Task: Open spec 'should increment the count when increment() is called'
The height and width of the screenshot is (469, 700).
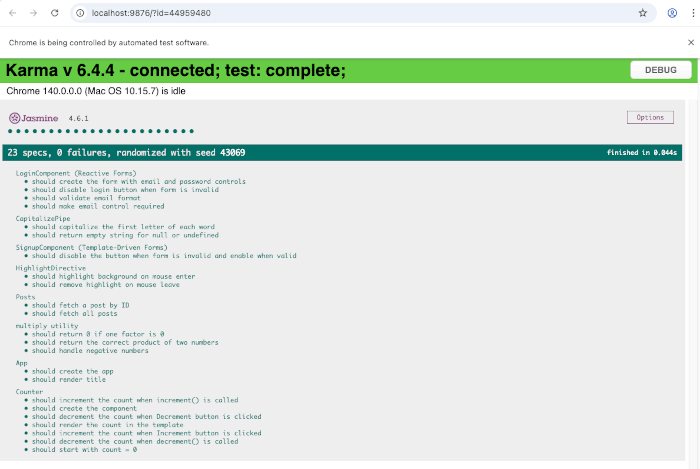Action: pyautogui.click(x=135, y=400)
